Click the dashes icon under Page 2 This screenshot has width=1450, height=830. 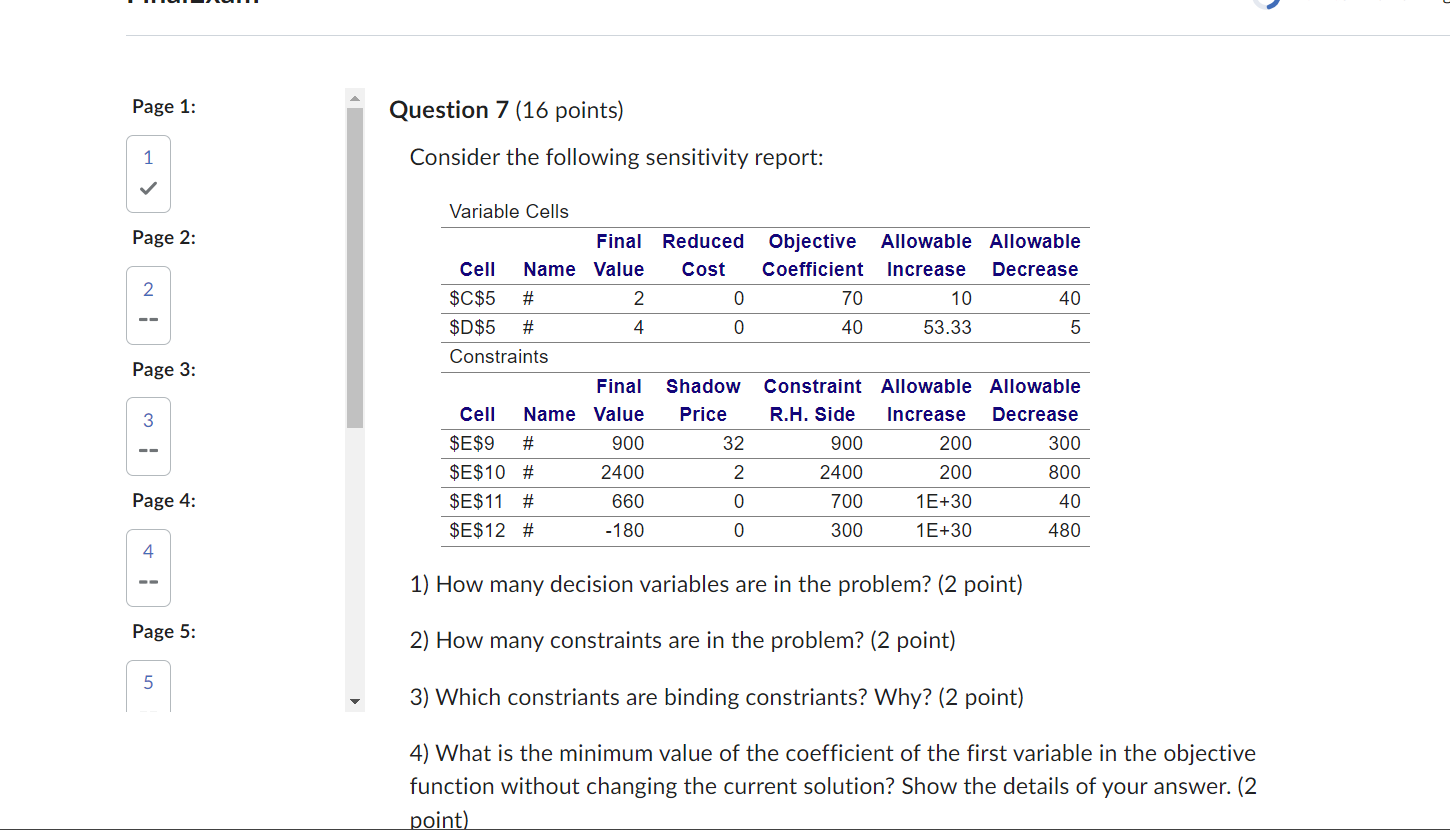point(148,317)
